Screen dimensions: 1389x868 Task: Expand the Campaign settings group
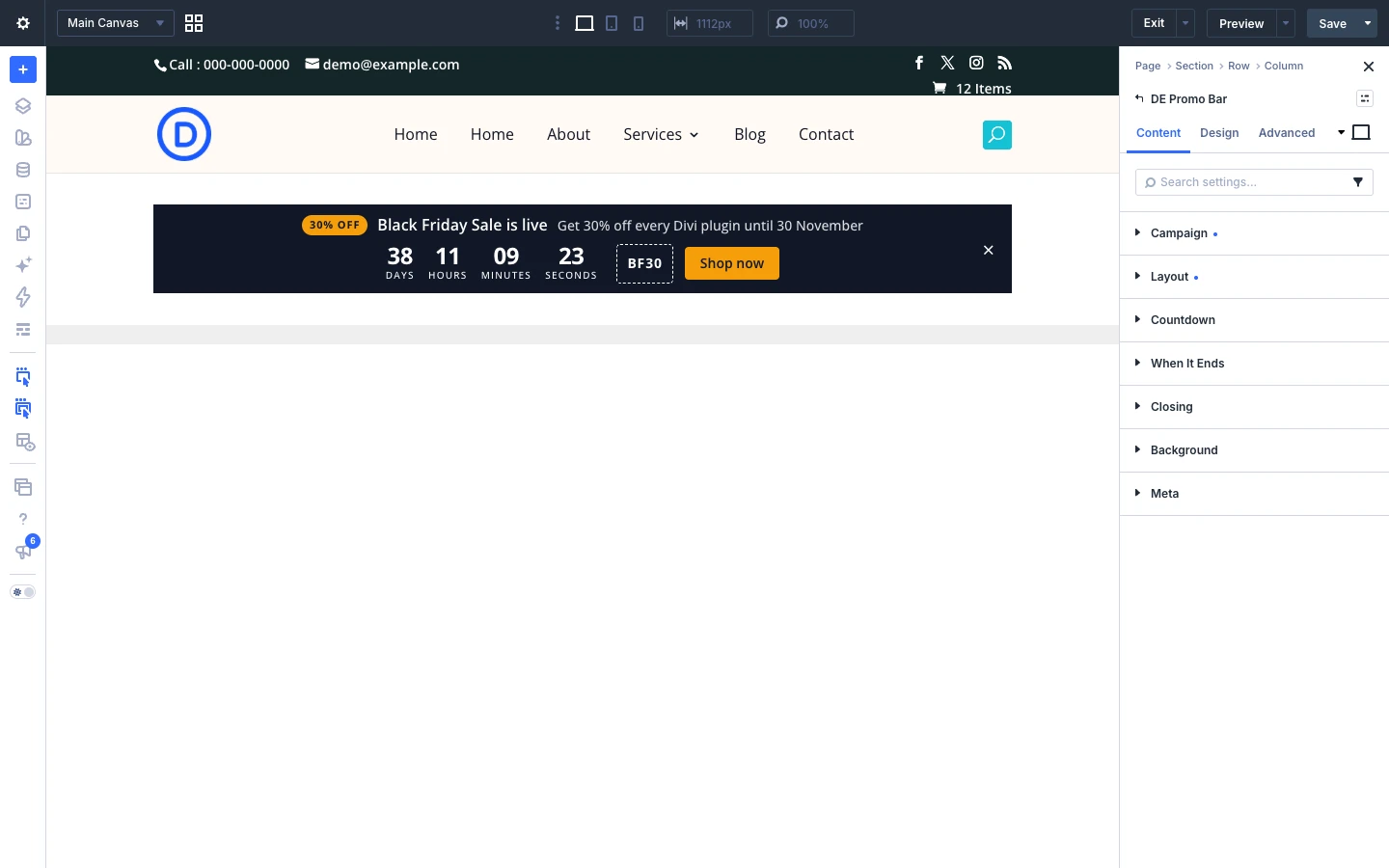point(1254,233)
